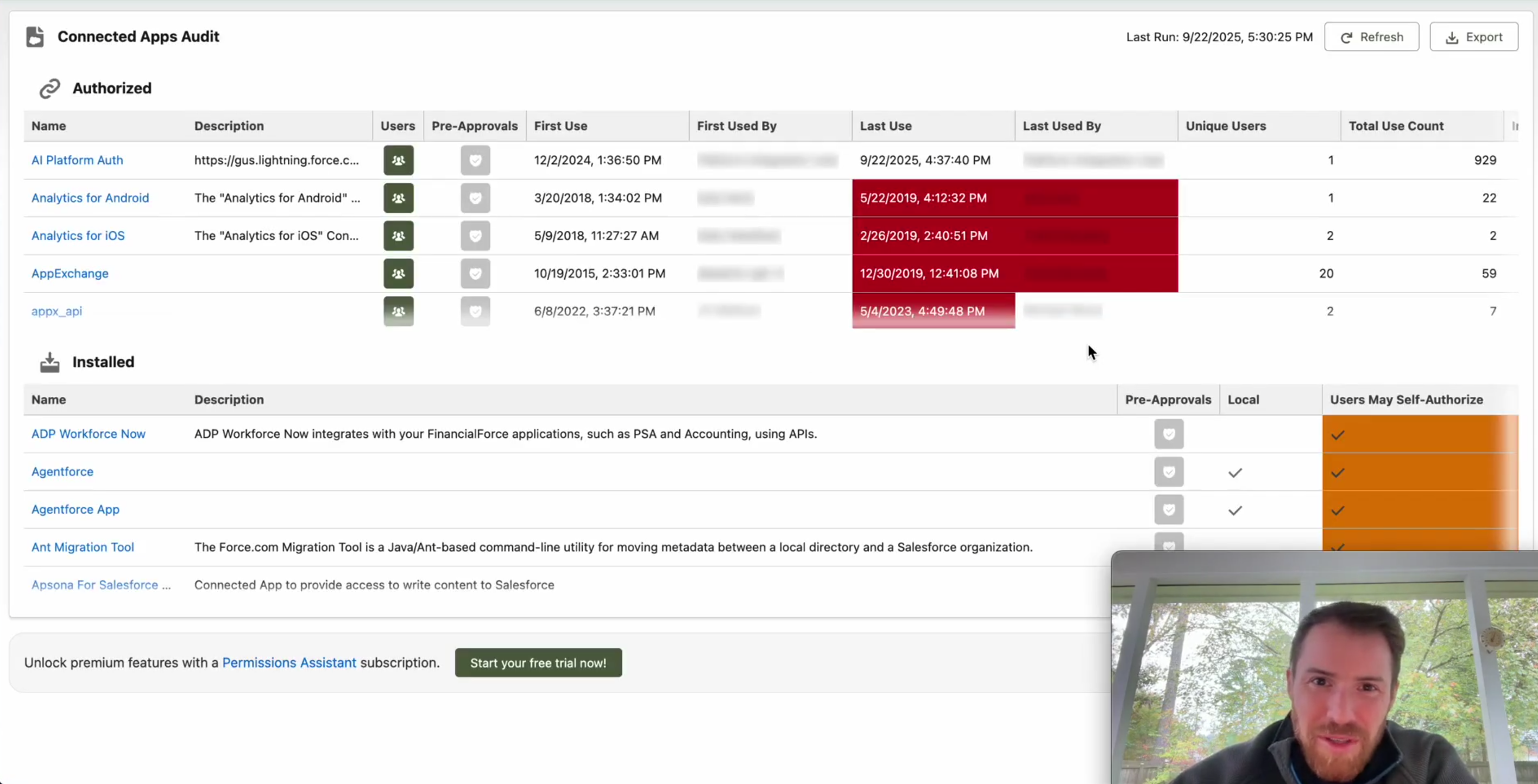Click self-authorize checkmark for ADP Workforce Now
The width and height of the screenshot is (1538, 784).
[1338, 435]
